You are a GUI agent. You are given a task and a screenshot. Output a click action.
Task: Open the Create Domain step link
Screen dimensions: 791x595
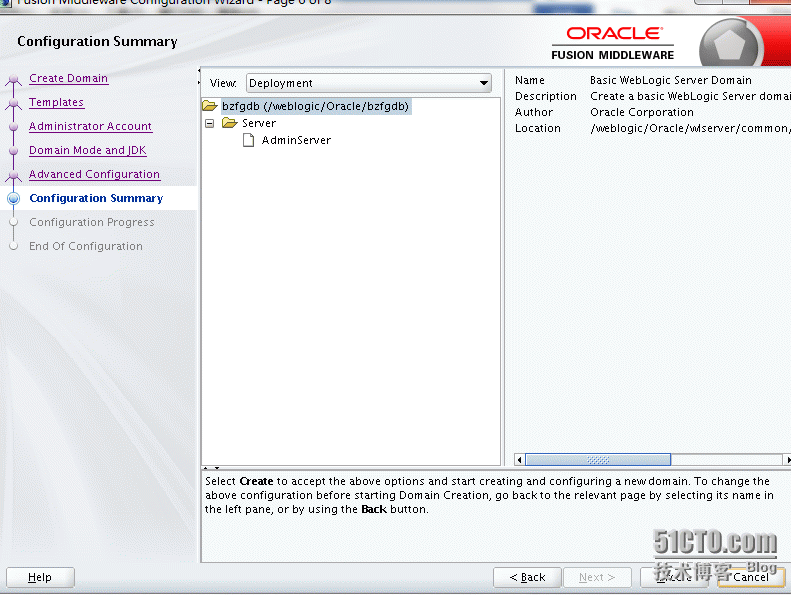68,78
